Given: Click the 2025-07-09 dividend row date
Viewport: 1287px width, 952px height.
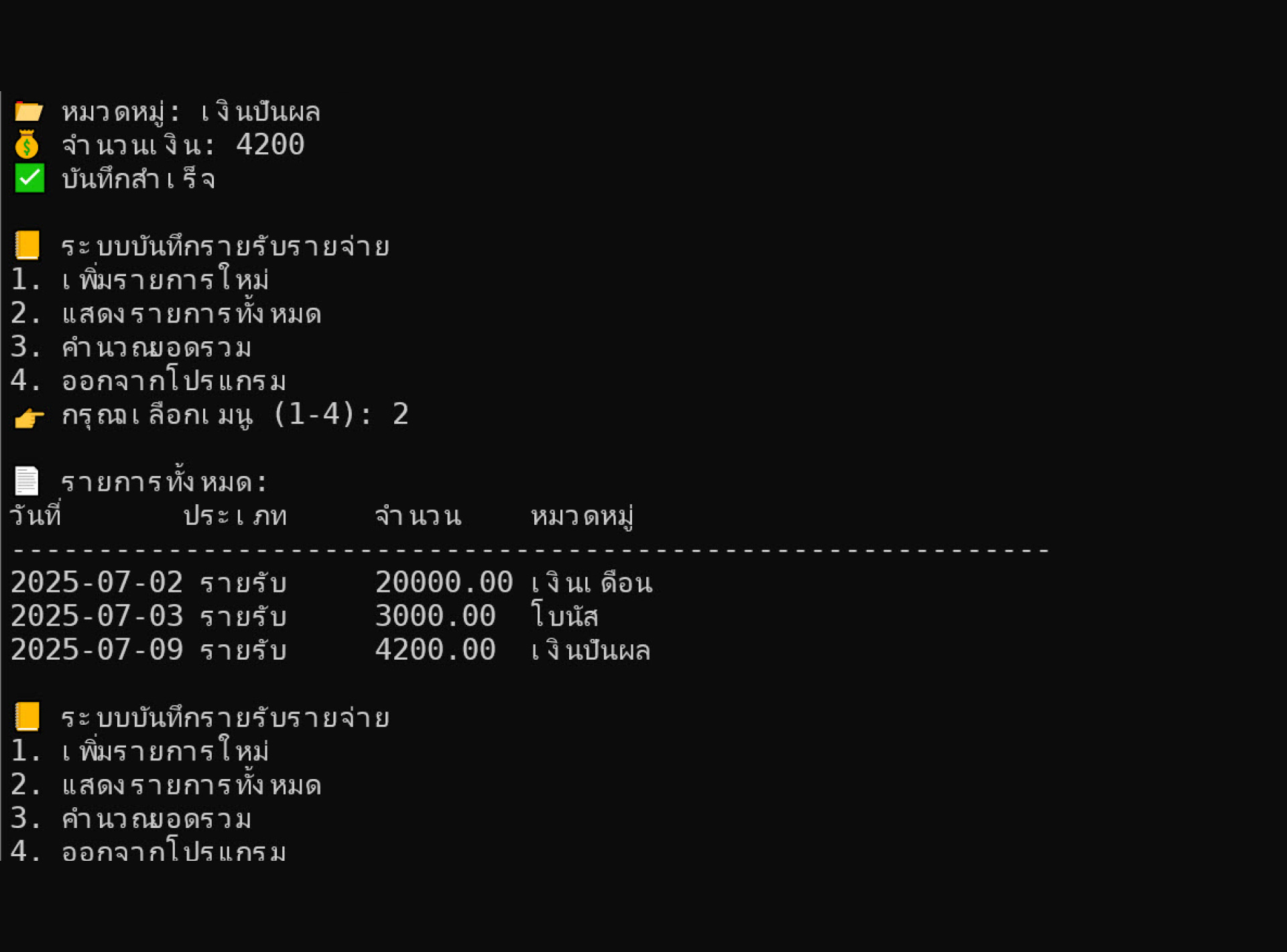Looking at the screenshot, I should point(97,650).
